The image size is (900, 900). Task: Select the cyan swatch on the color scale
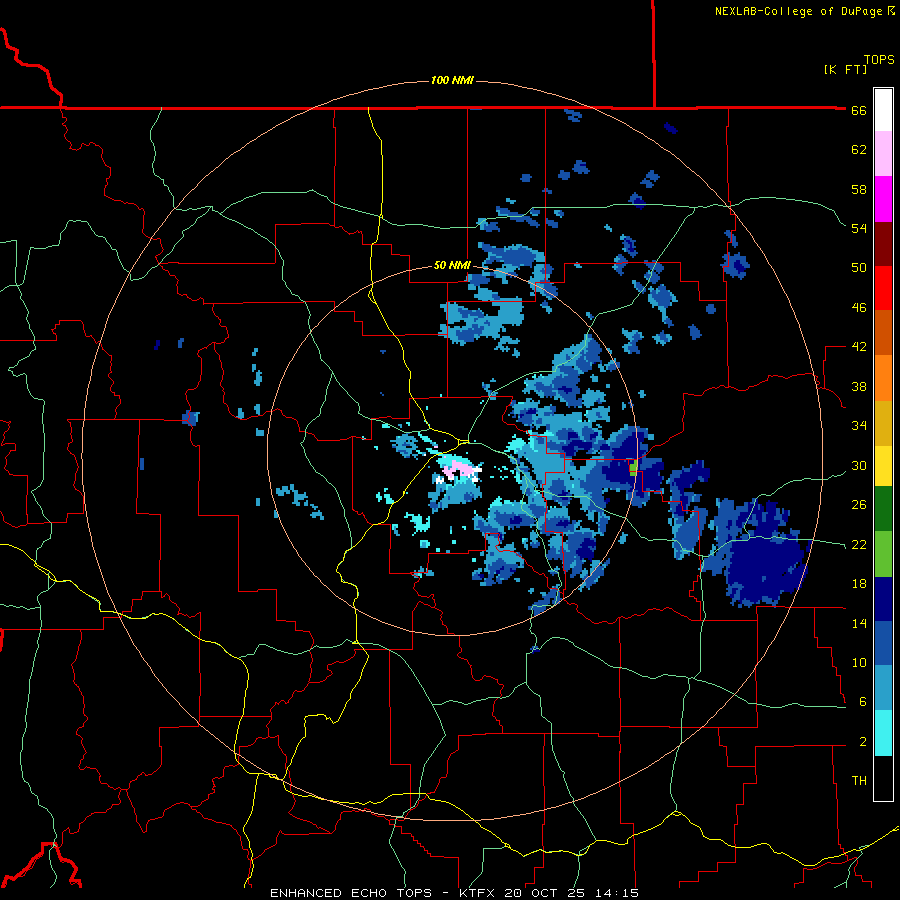pyautogui.click(x=883, y=733)
